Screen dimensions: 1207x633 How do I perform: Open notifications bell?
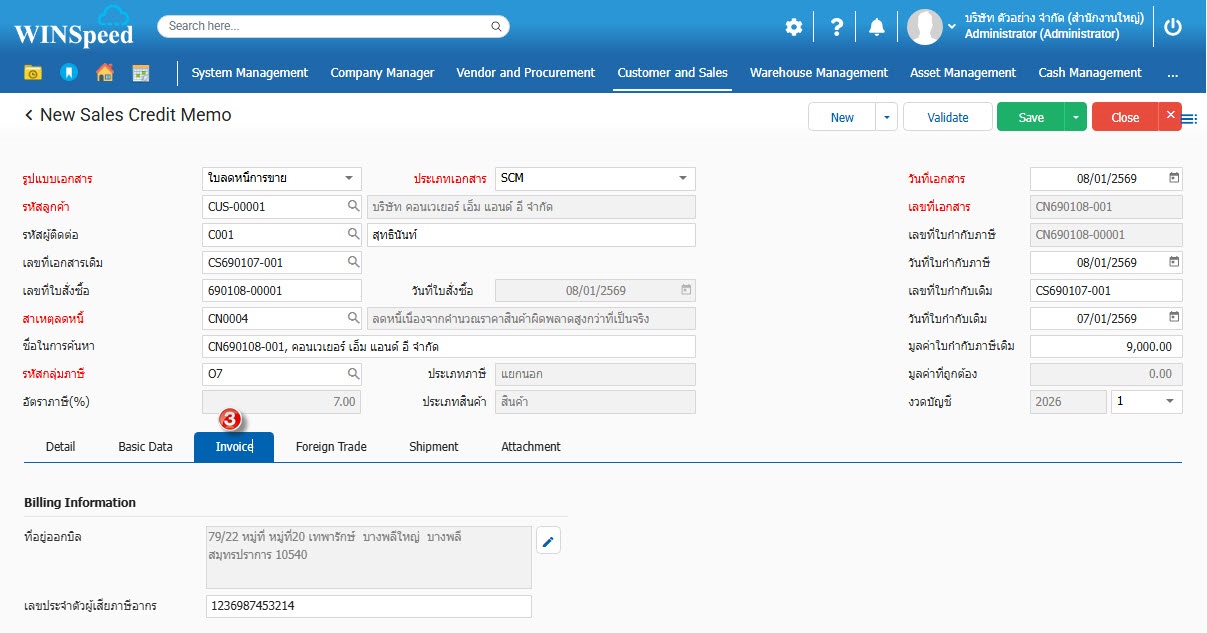click(876, 27)
